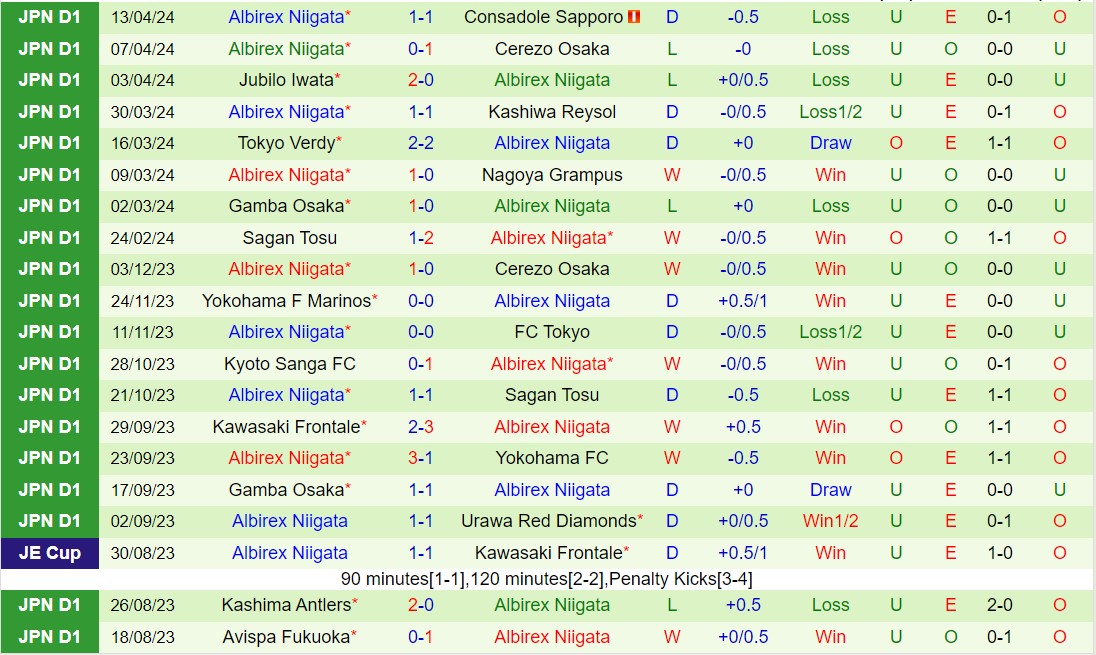
Task: Open the Kyoto Sanga FC link
Action: tap(290, 364)
